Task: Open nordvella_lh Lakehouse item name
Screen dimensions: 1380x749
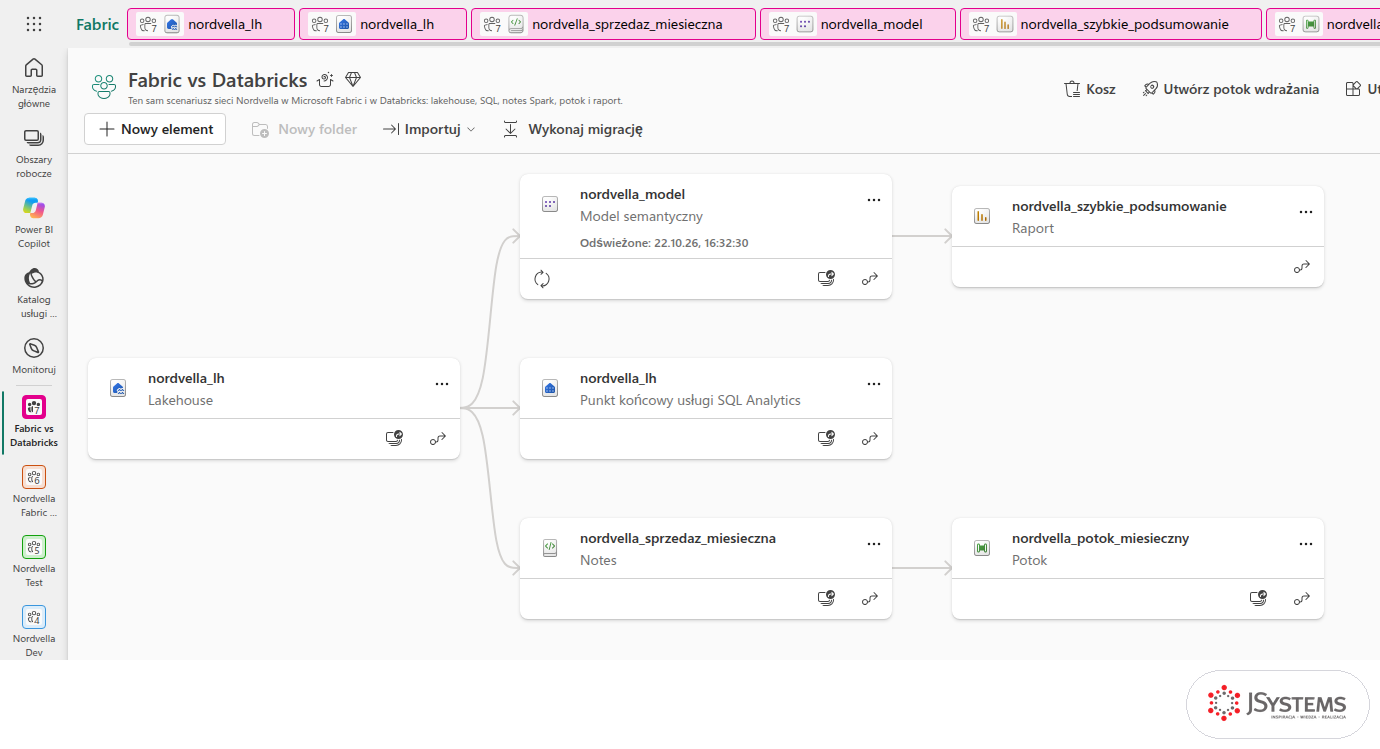Action: tap(186, 378)
